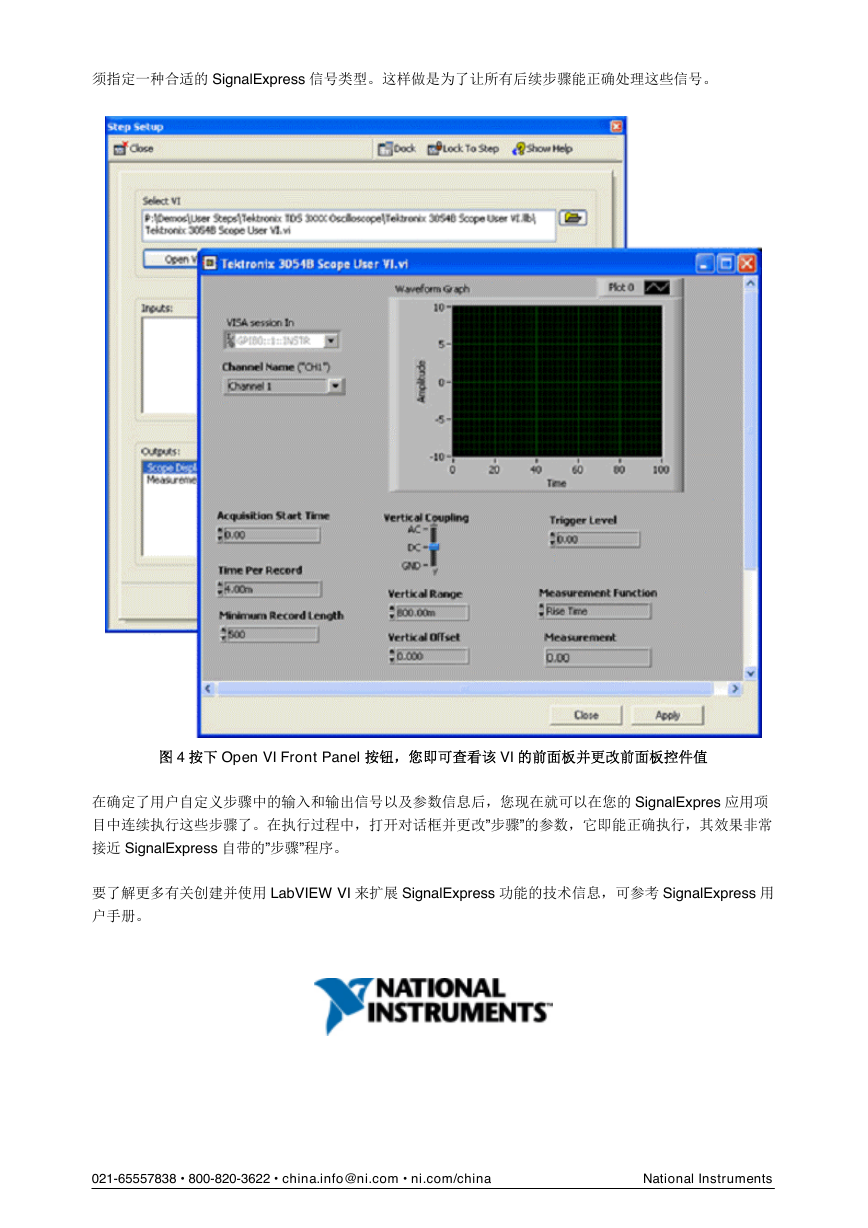Click the Vertical Range stepper arrows
Image resolution: width=868 pixels, height=1228 pixels.
click(392, 612)
